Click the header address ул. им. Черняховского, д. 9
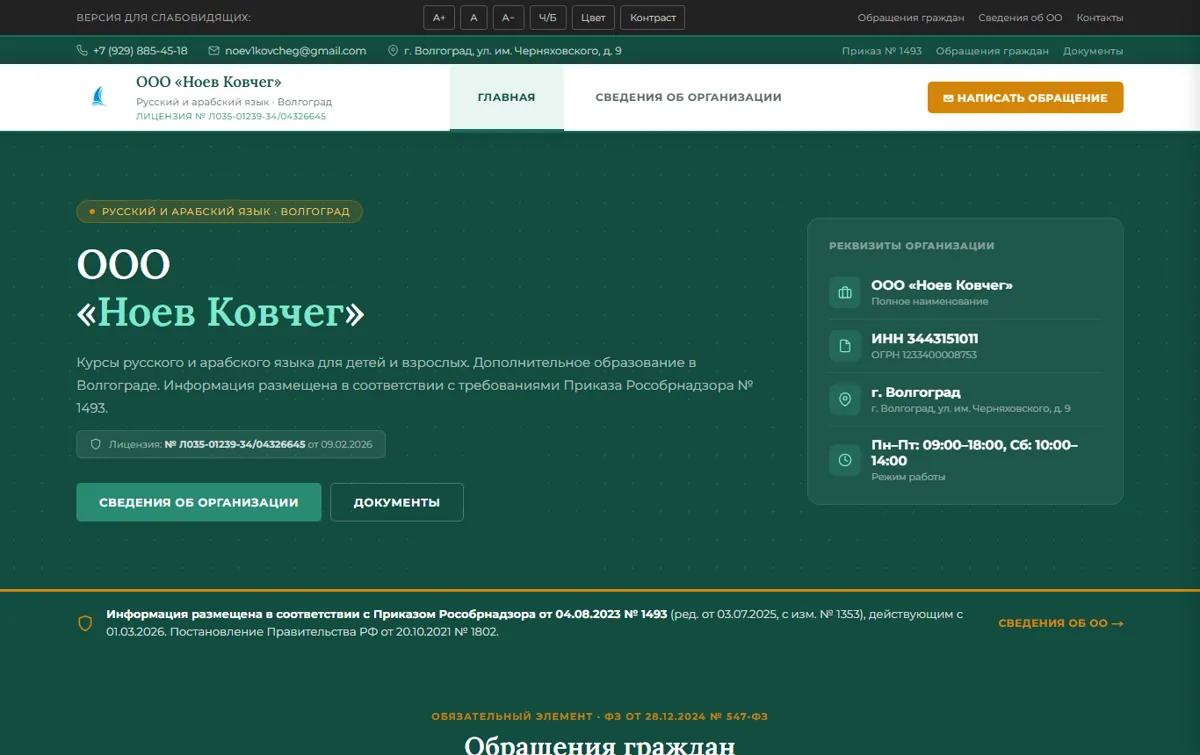The image size is (1200, 755). (x=512, y=51)
